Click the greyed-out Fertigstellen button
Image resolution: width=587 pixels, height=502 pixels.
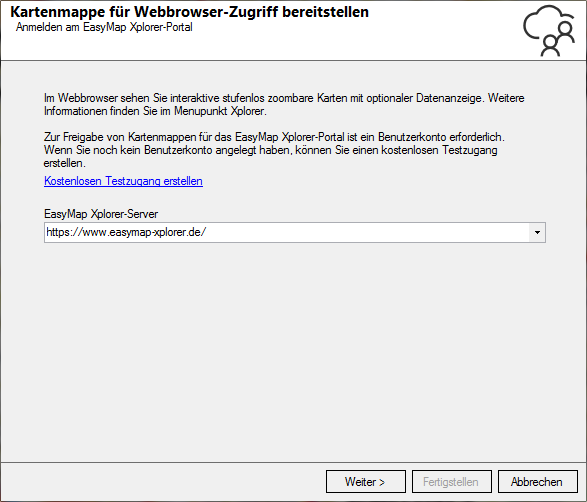tap(451, 482)
